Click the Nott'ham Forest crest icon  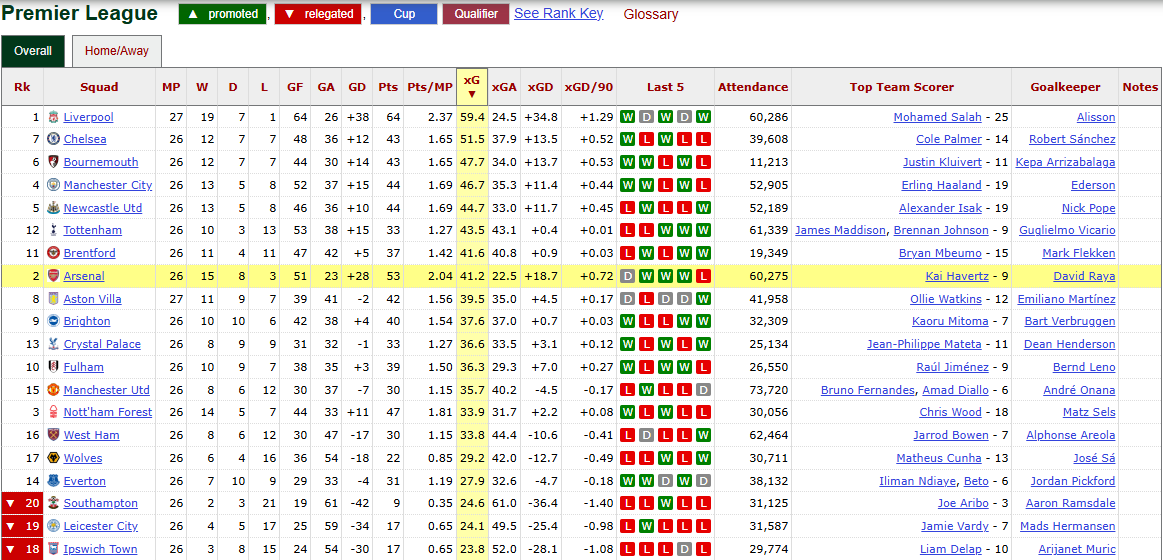53,412
